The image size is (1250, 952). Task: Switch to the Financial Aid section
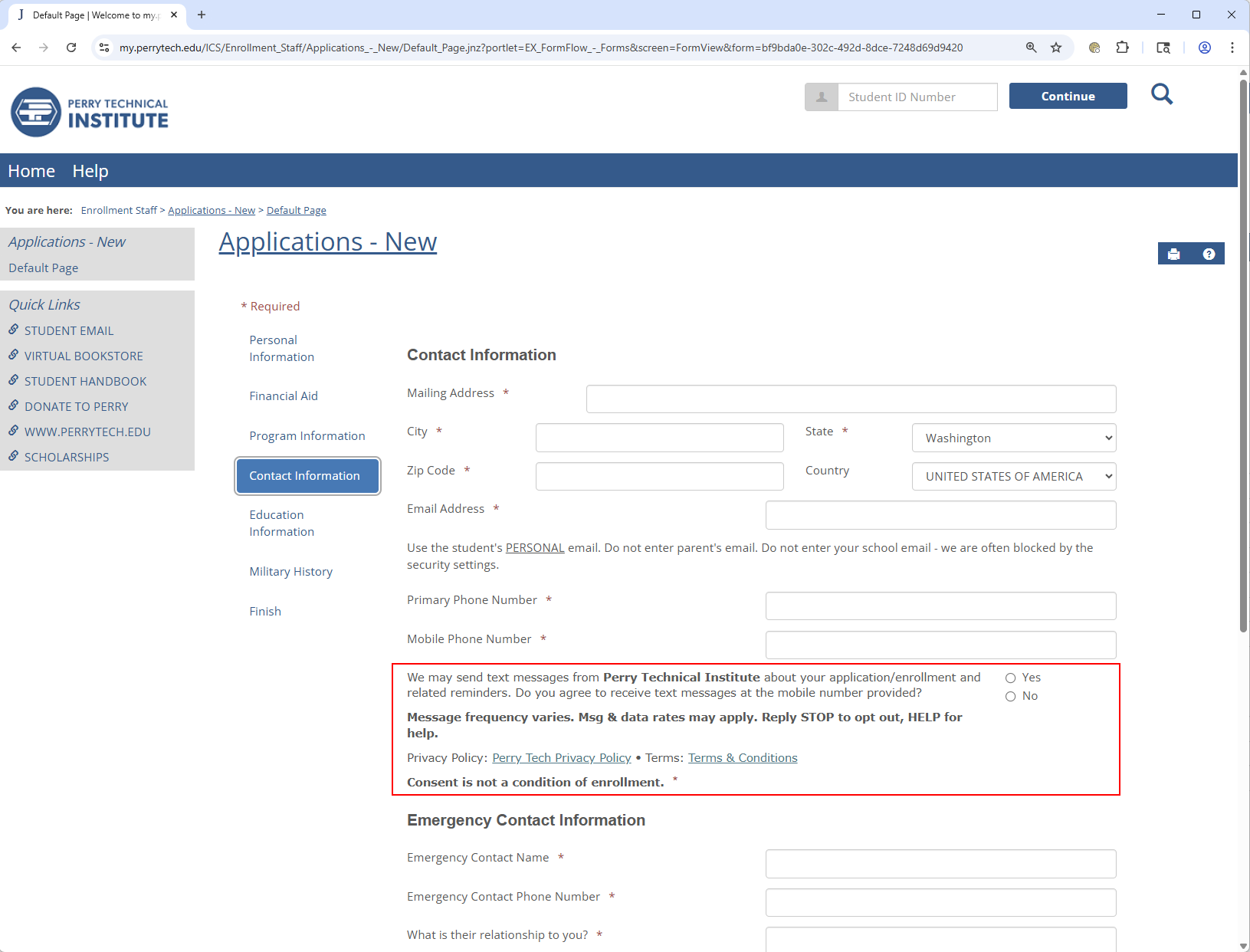(x=283, y=396)
